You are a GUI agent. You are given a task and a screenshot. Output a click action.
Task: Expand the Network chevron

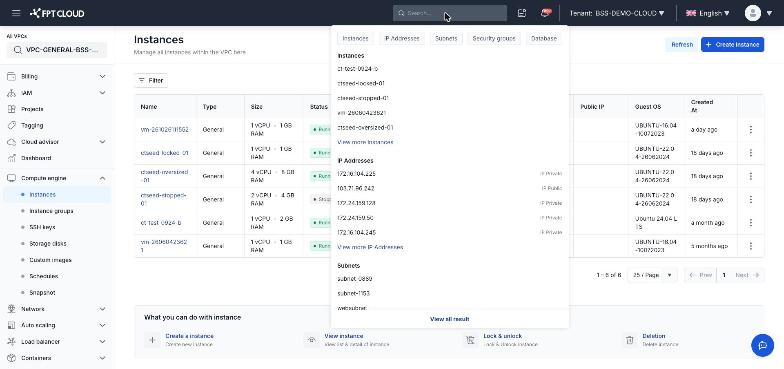[x=102, y=309]
